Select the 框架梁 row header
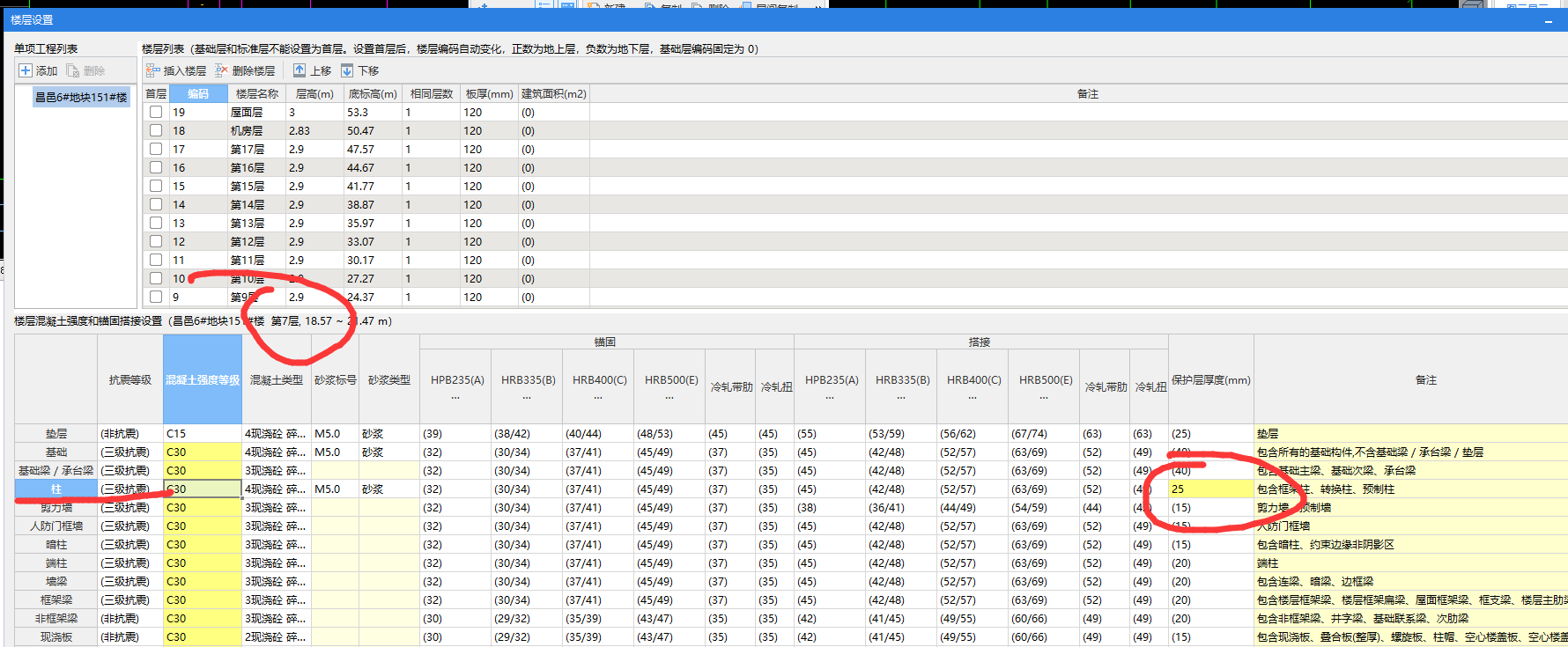This screenshot has width=1568, height=647. point(56,599)
